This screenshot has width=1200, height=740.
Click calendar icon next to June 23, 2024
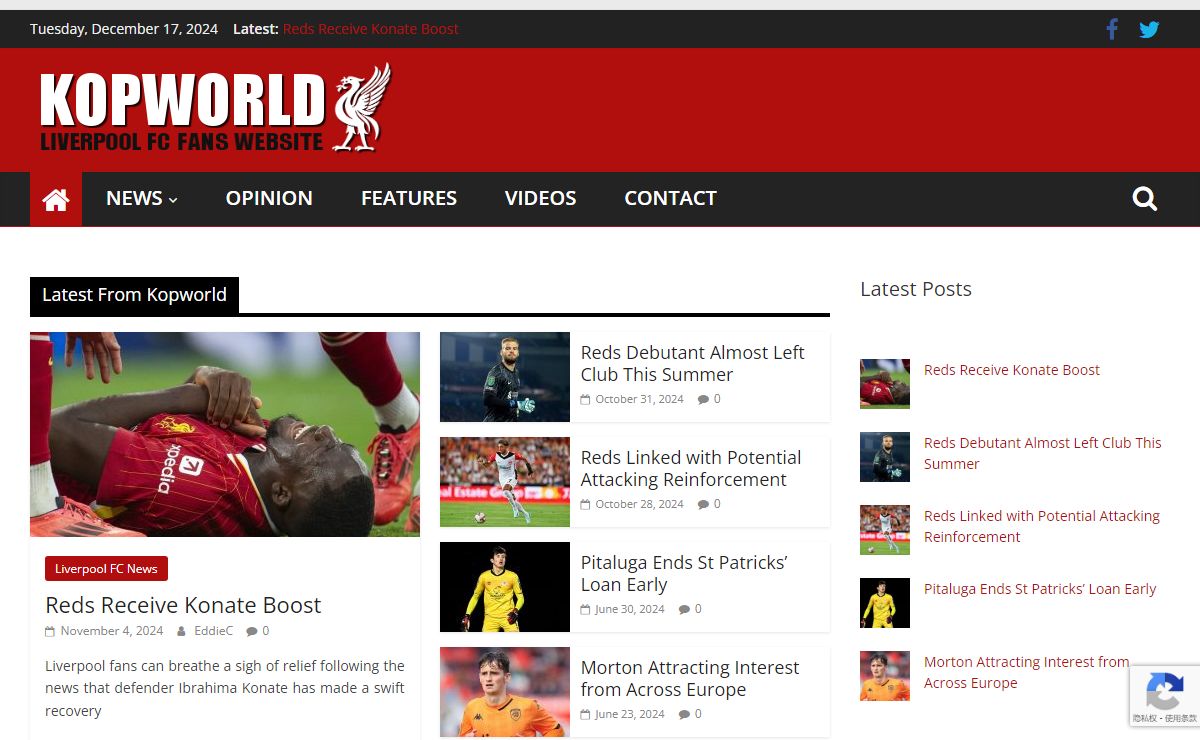(x=585, y=714)
